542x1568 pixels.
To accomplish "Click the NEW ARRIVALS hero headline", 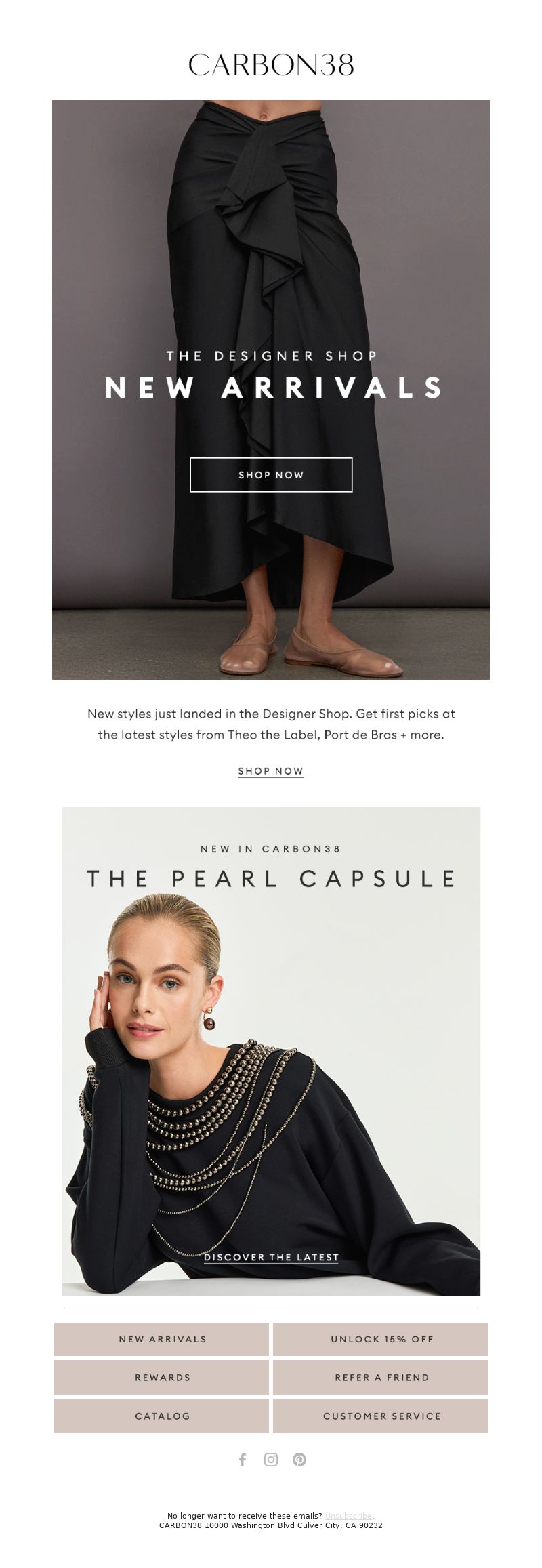I will pos(274,388).
